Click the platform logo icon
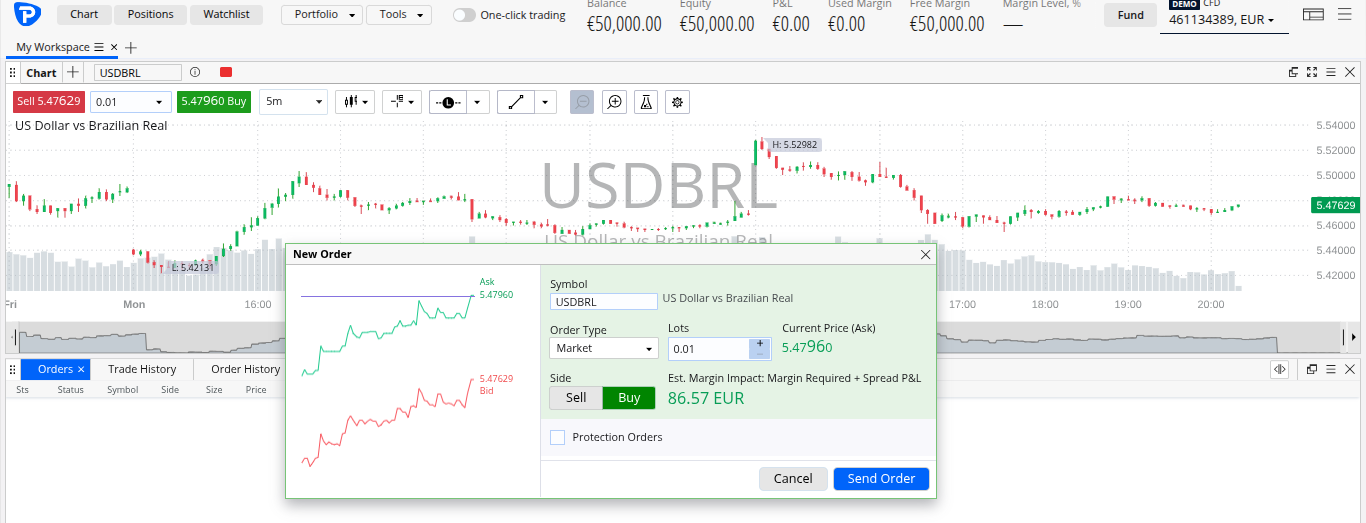 (27, 15)
